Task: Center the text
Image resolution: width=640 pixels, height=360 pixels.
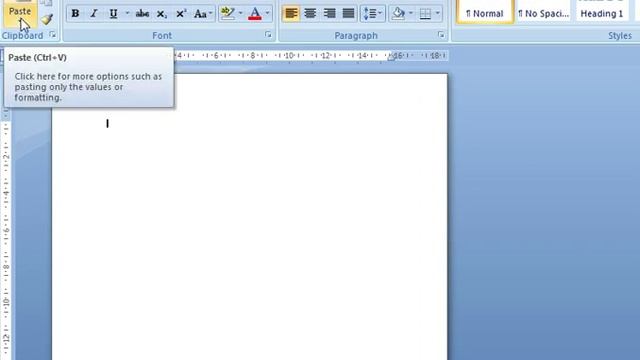Action: pos(310,13)
